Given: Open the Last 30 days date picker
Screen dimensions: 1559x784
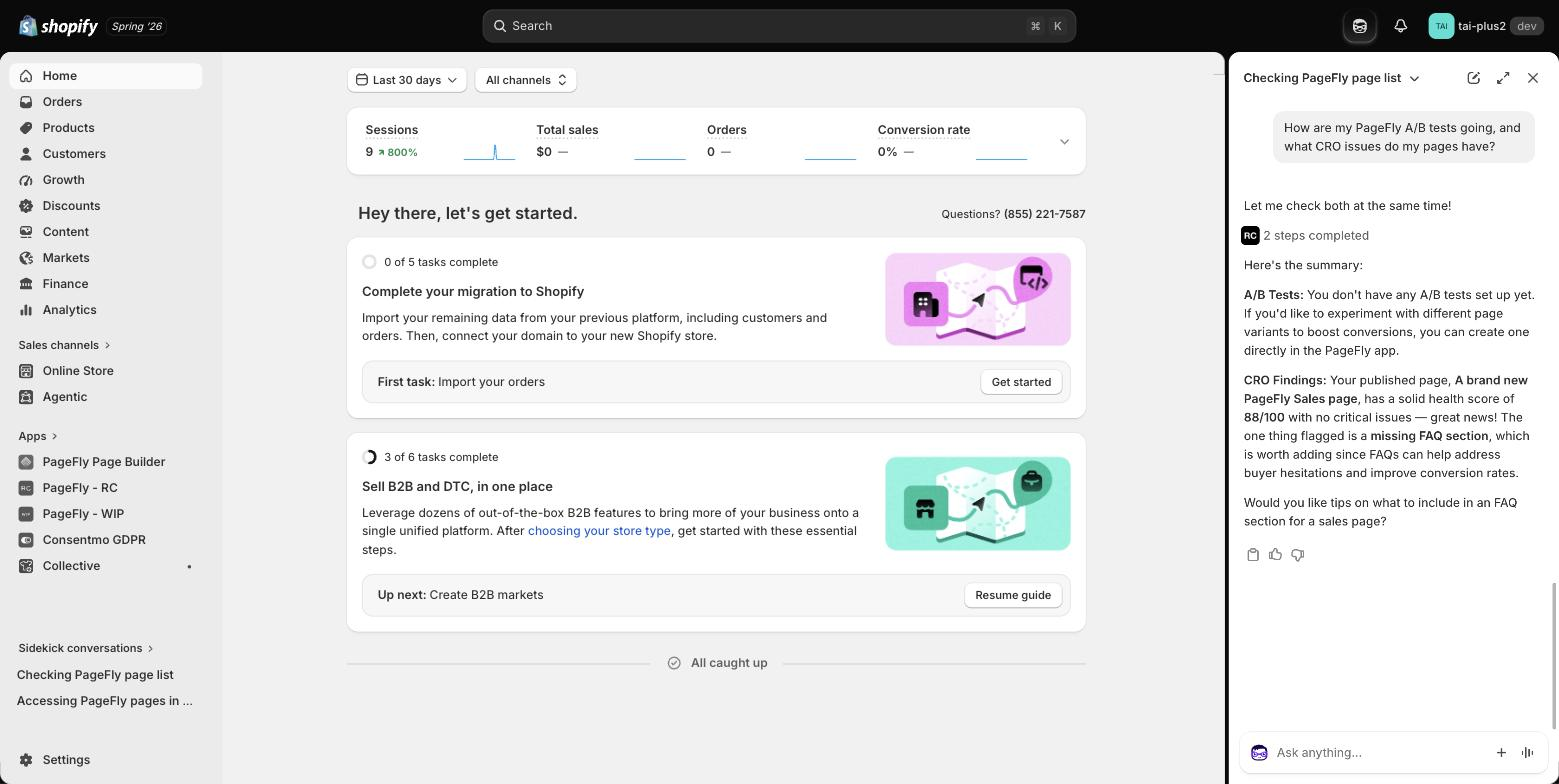Looking at the screenshot, I should (x=407, y=80).
